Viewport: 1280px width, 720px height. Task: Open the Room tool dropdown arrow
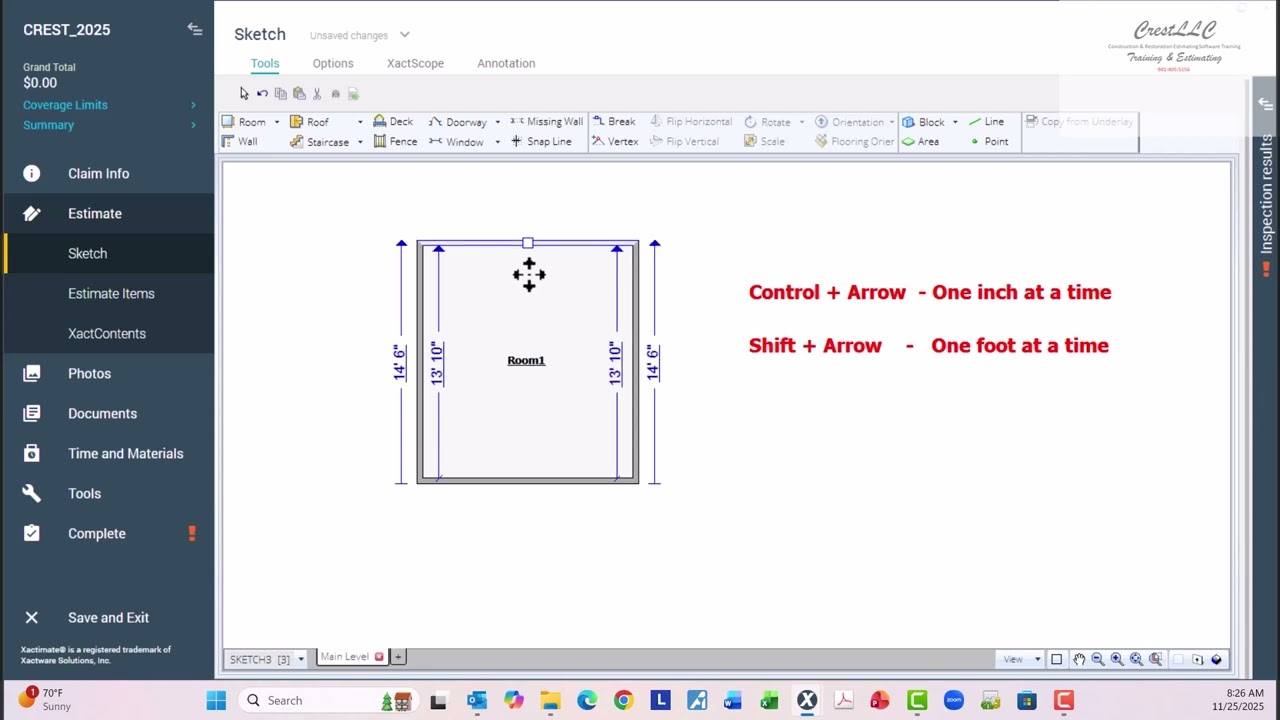[277, 122]
